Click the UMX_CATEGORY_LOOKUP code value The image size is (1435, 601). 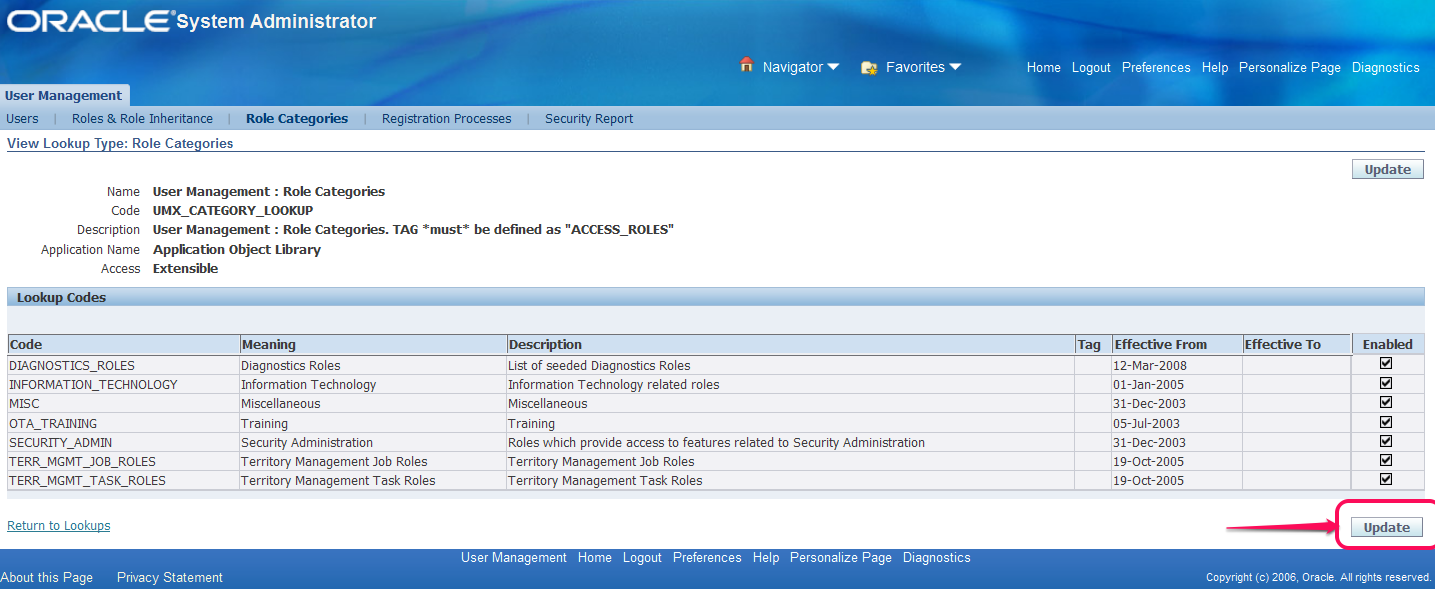click(x=233, y=211)
